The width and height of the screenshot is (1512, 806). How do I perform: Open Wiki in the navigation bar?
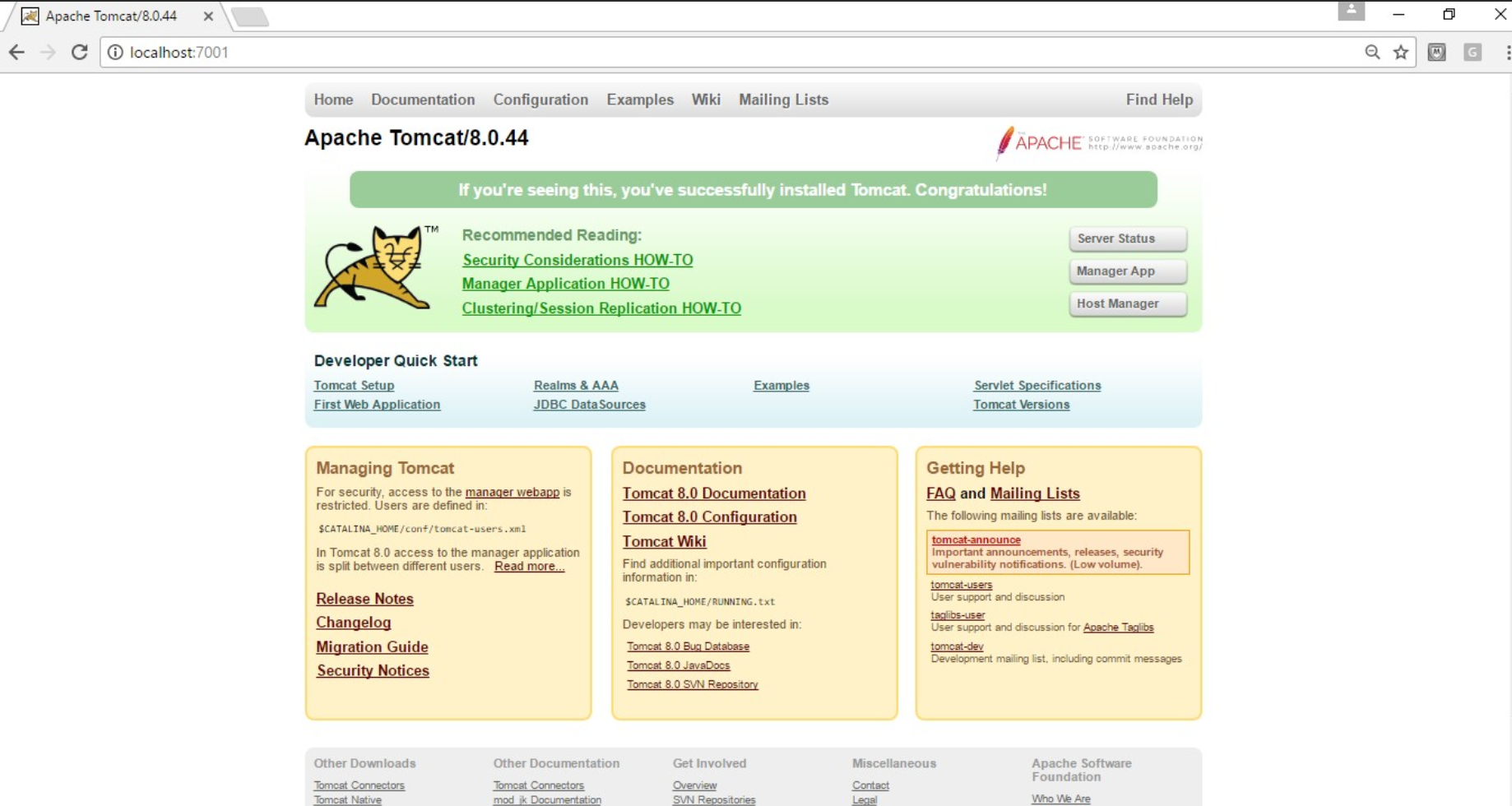pos(706,100)
